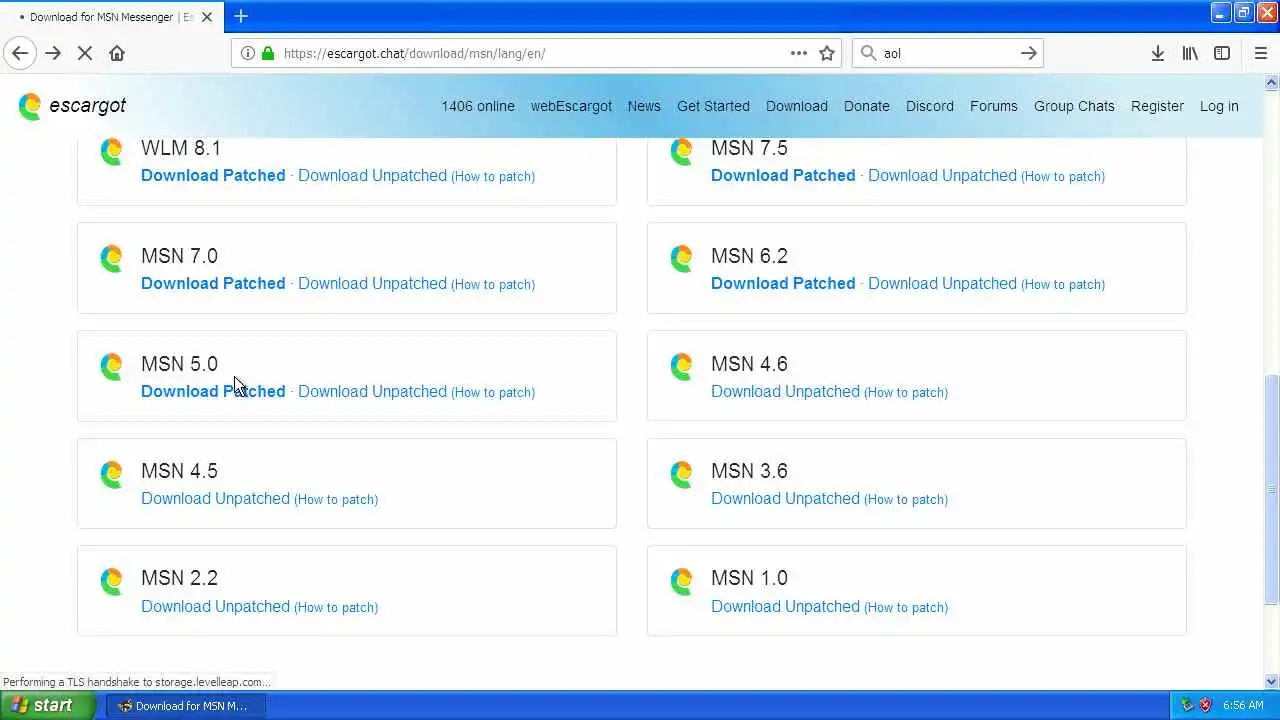Click the green padlock security icon
This screenshot has height=720, width=1280.
click(267, 53)
